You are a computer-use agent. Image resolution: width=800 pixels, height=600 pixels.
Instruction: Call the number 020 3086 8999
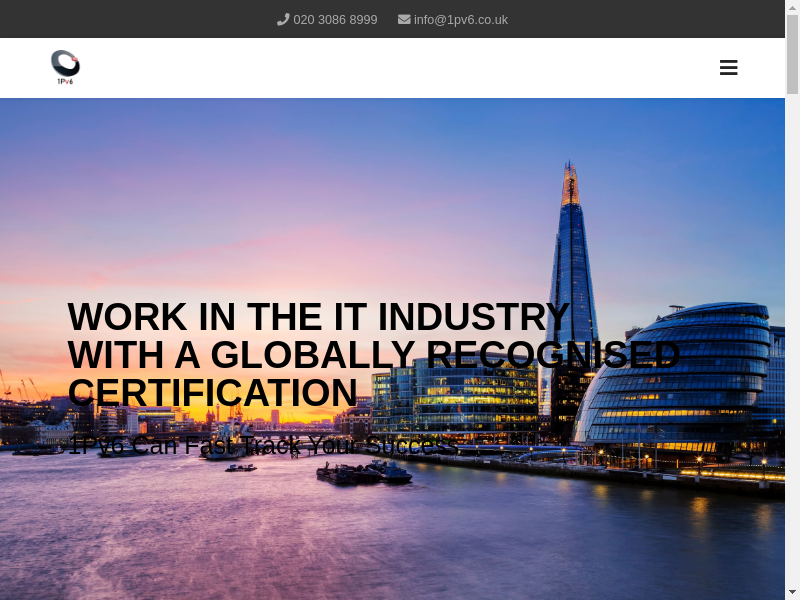335,19
